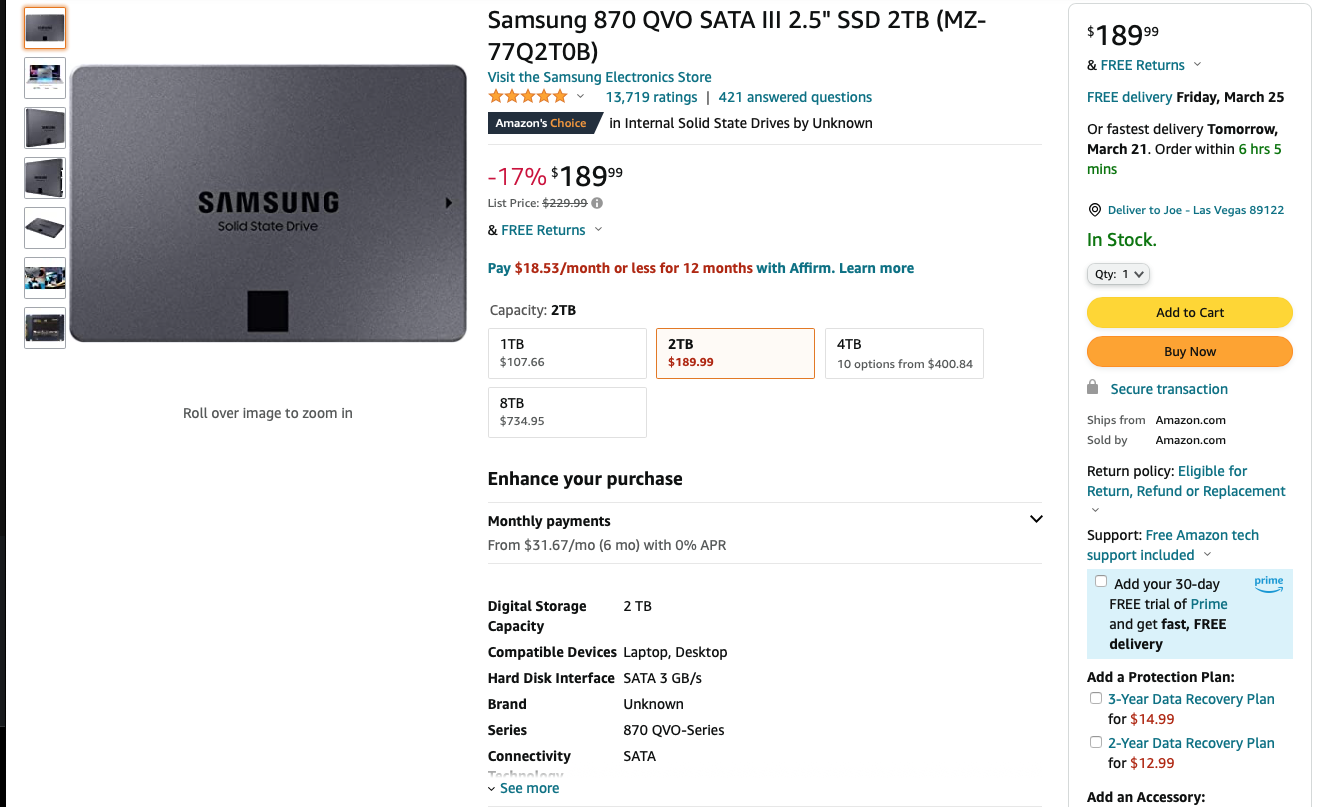
Task: Click the Prime logo icon
Action: click(1268, 584)
